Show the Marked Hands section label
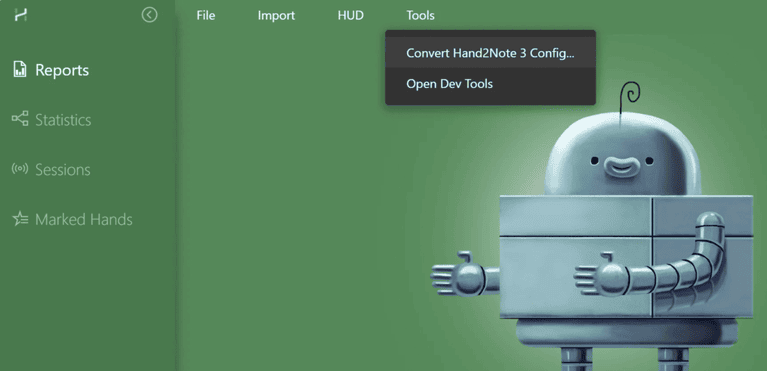Screen dimensions: 767x371 point(84,219)
